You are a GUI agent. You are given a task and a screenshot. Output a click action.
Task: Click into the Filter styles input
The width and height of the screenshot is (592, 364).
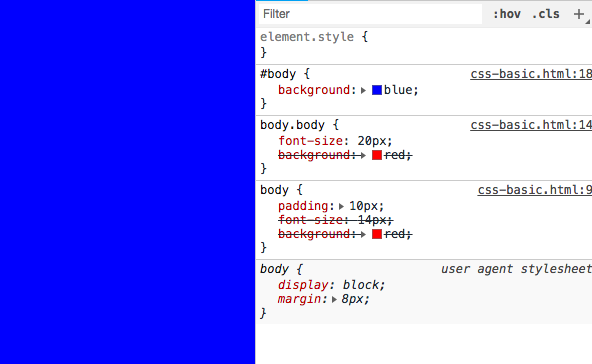pyautogui.click(x=370, y=14)
